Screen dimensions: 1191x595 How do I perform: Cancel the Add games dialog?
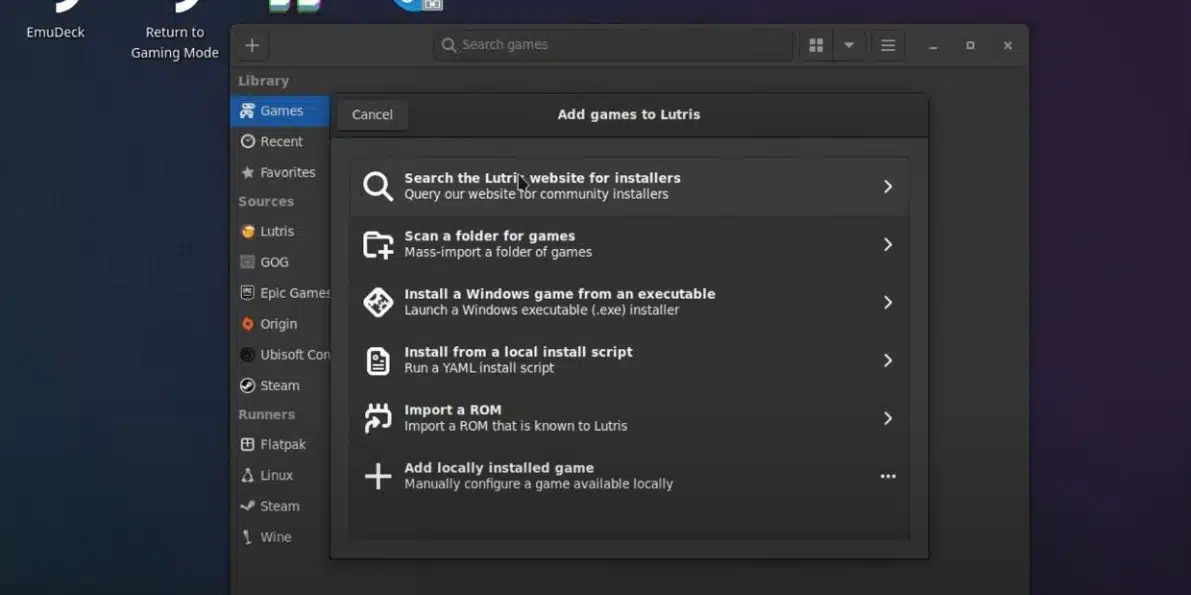[372, 115]
